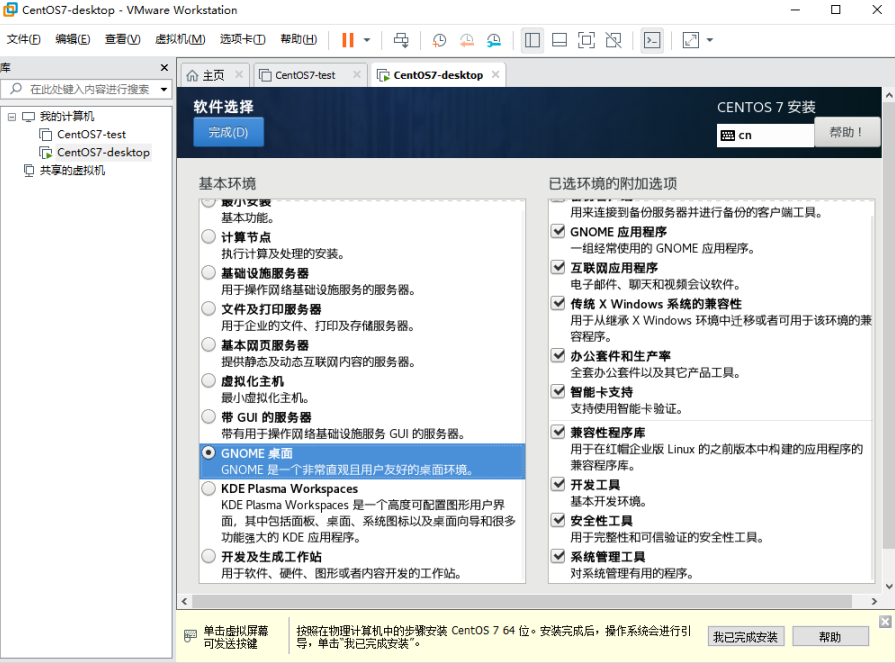
Task: Click the 帮助！ button in installer
Action: pyautogui.click(x=846, y=132)
